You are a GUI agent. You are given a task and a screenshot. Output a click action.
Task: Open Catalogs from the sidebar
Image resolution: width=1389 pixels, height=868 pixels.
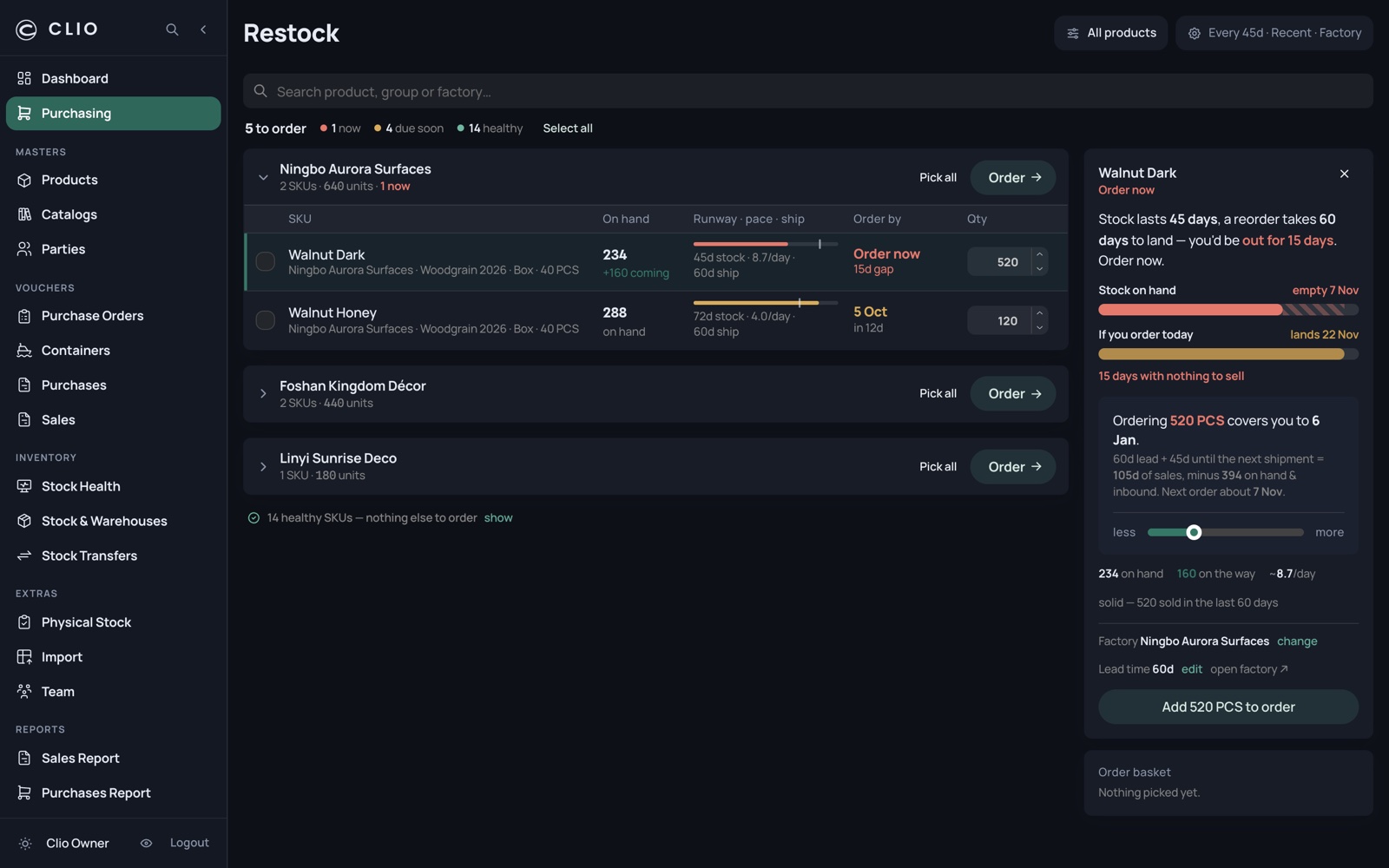[114, 214]
